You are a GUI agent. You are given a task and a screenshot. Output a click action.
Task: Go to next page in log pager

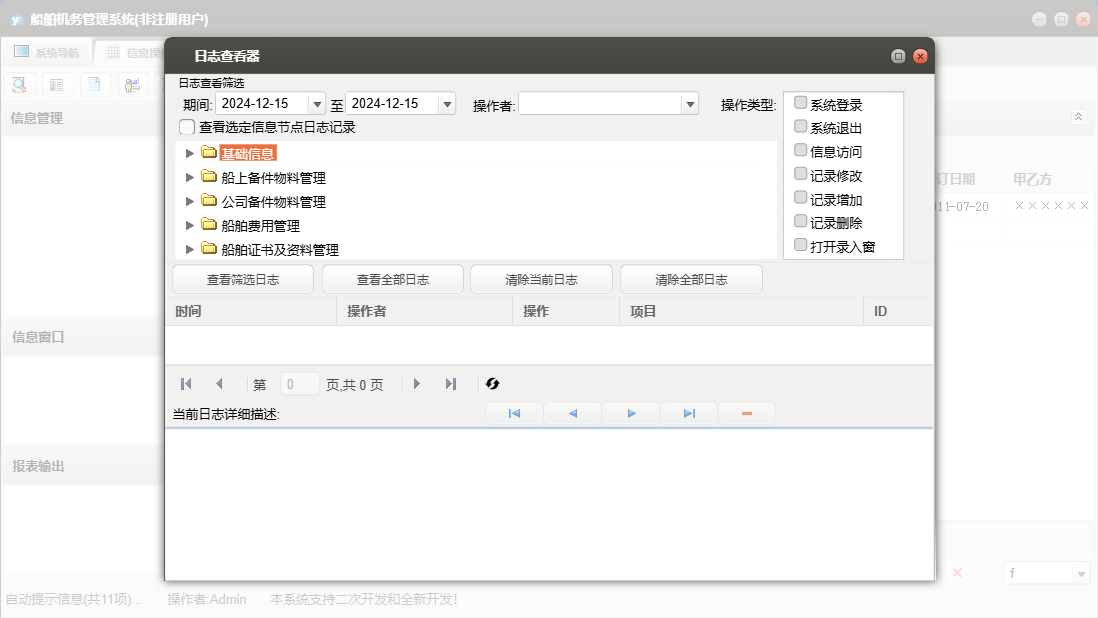click(x=417, y=384)
